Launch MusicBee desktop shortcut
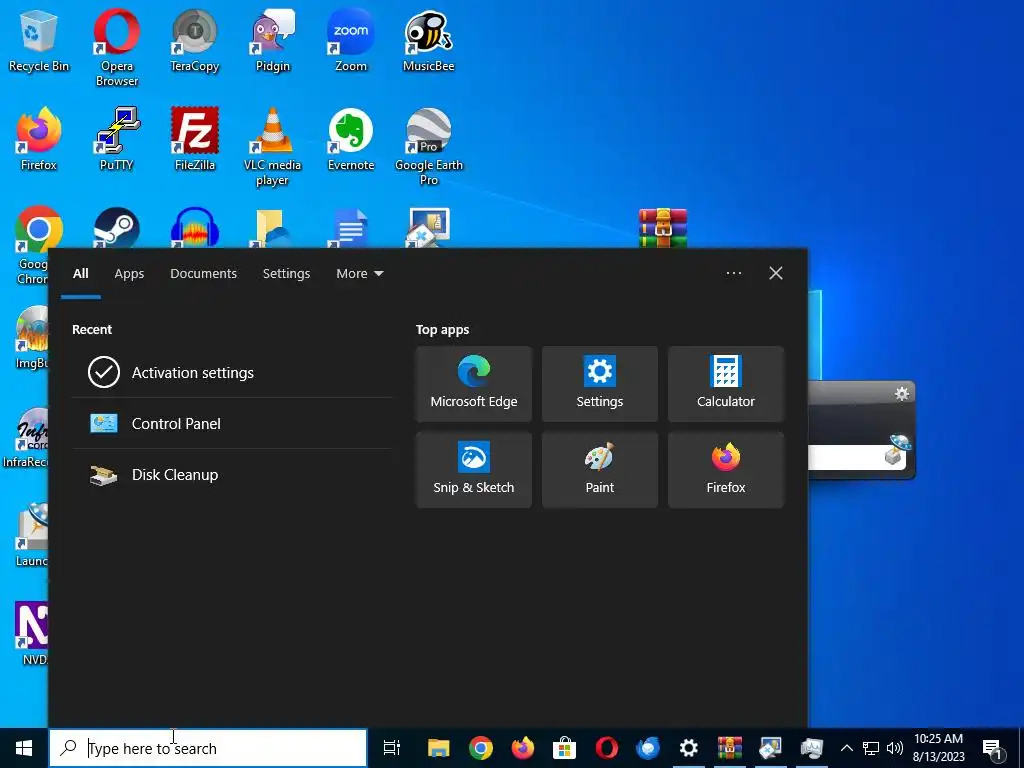This screenshot has width=1024, height=768. pos(428,40)
